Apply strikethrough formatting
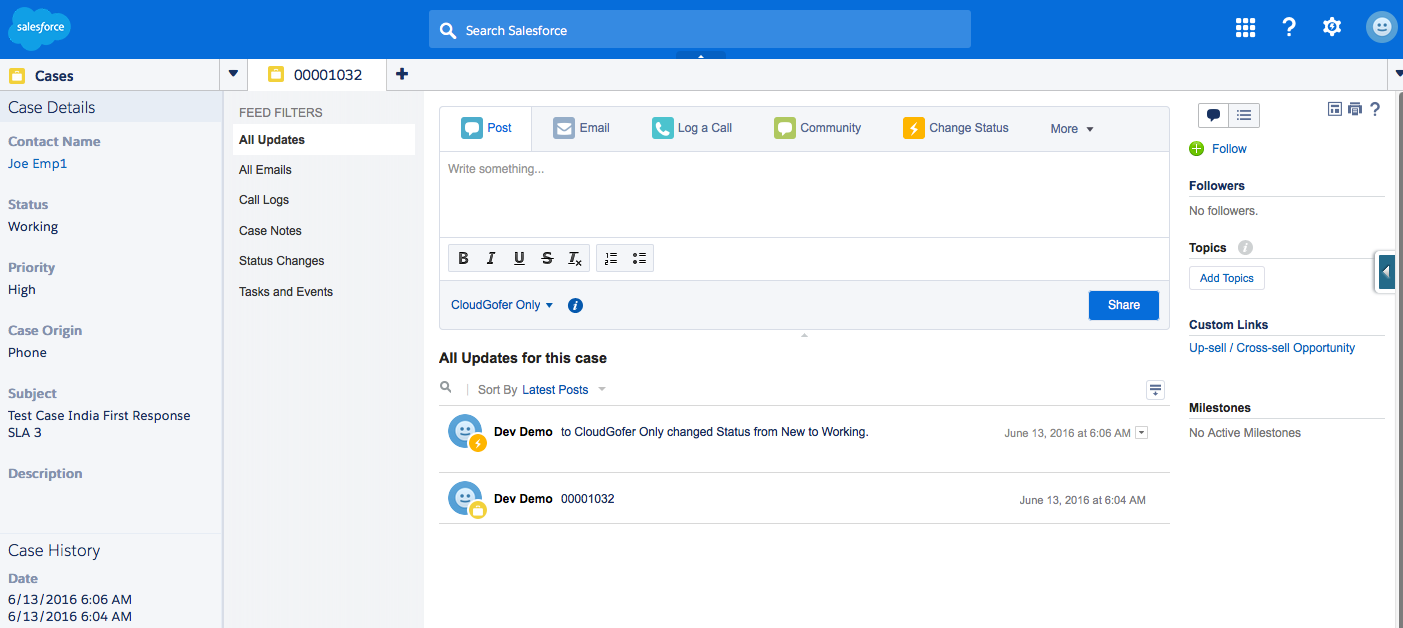This screenshot has height=628, width=1403. click(x=547, y=258)
